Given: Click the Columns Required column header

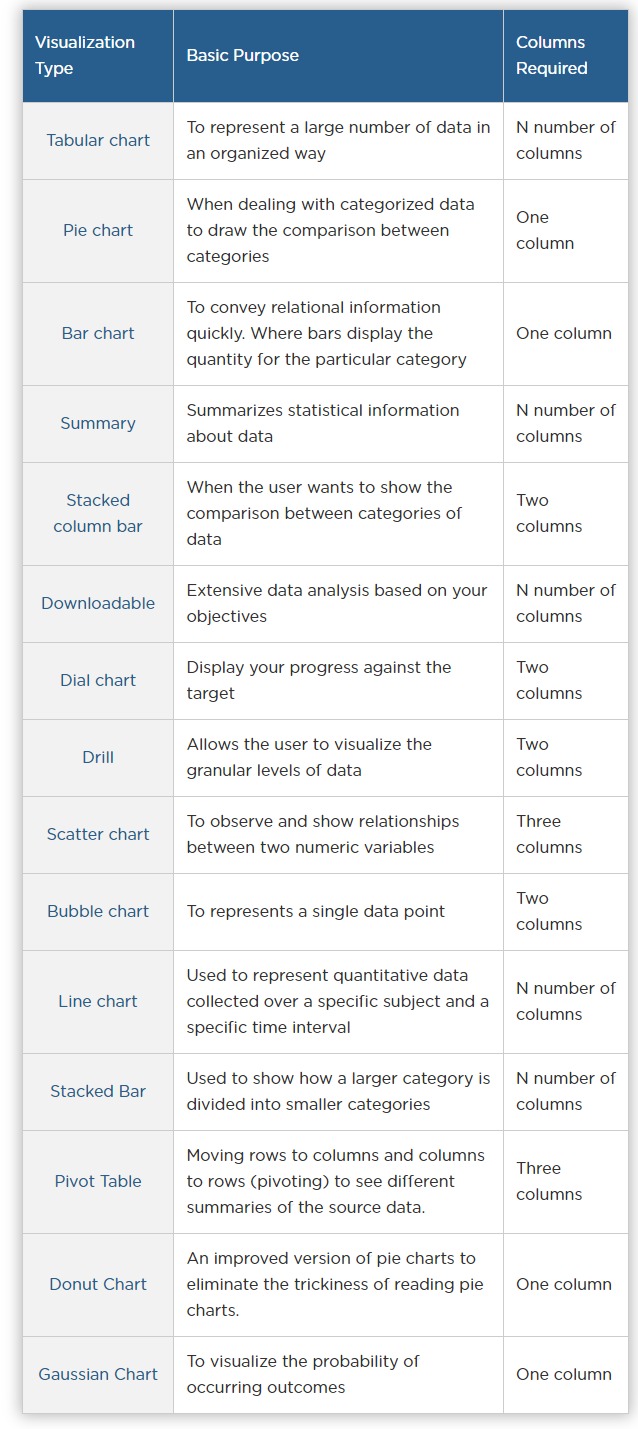Looking at the screenshot, I should point(551,55).
